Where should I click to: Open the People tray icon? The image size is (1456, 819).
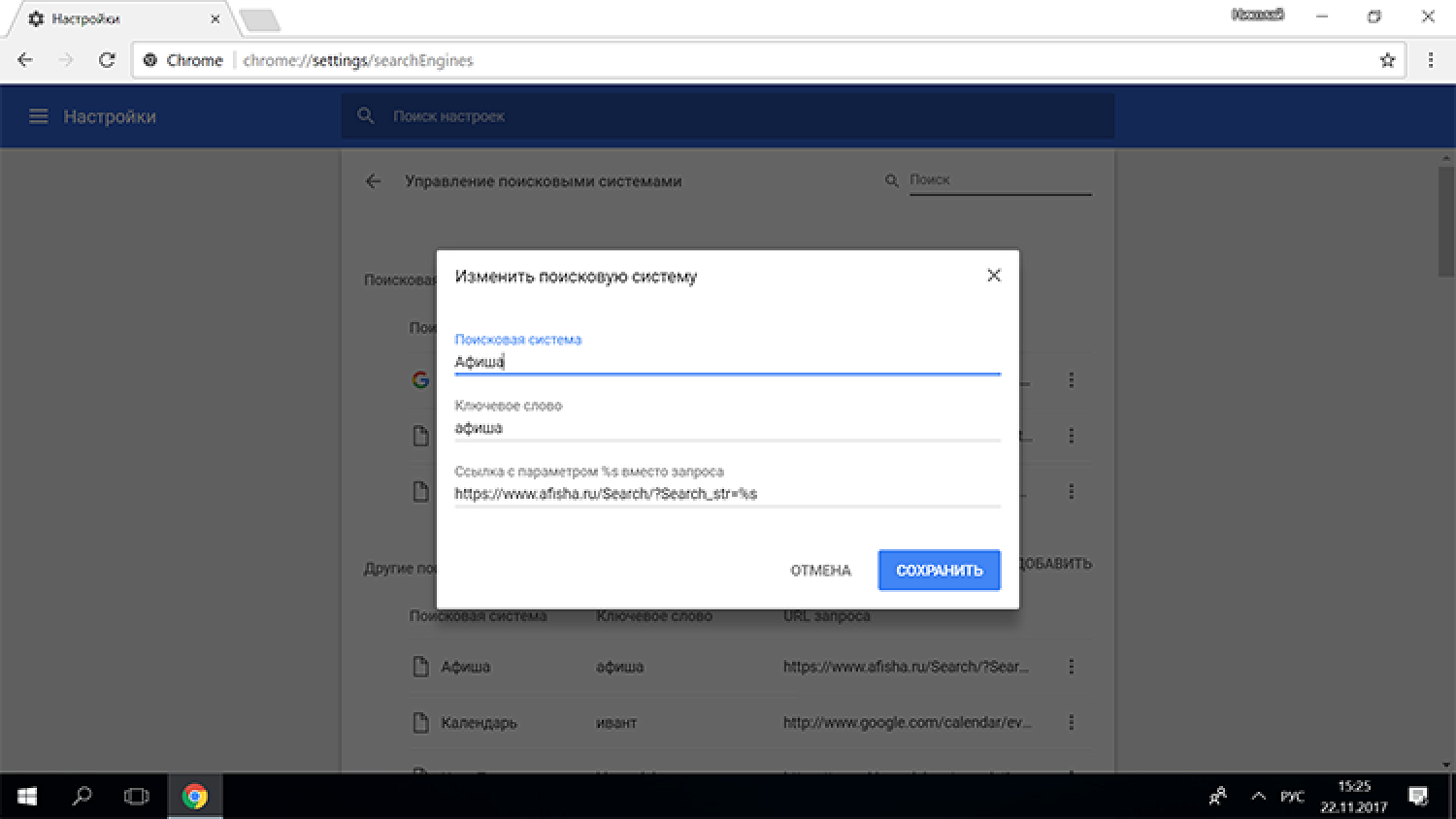tap(1218, 797)
